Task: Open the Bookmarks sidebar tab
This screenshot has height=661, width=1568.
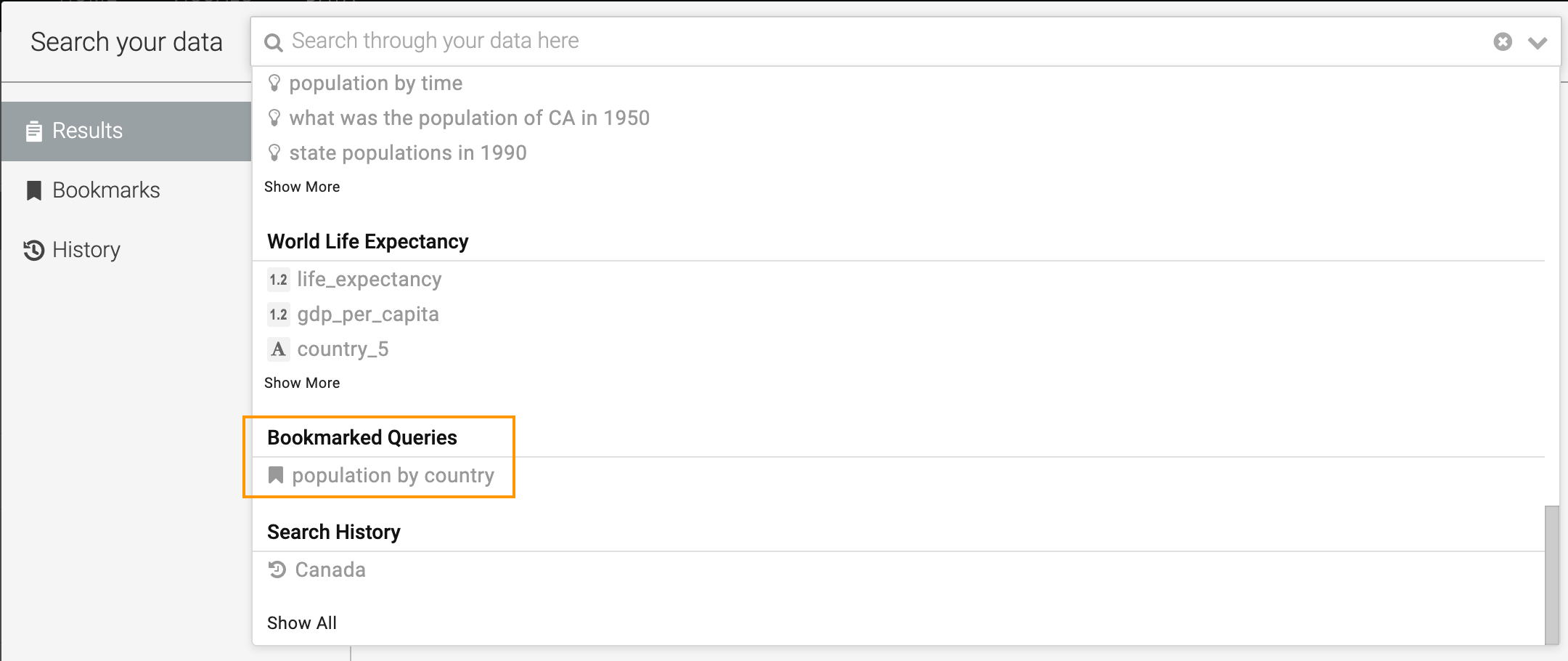Action: (x=106, y=190)
